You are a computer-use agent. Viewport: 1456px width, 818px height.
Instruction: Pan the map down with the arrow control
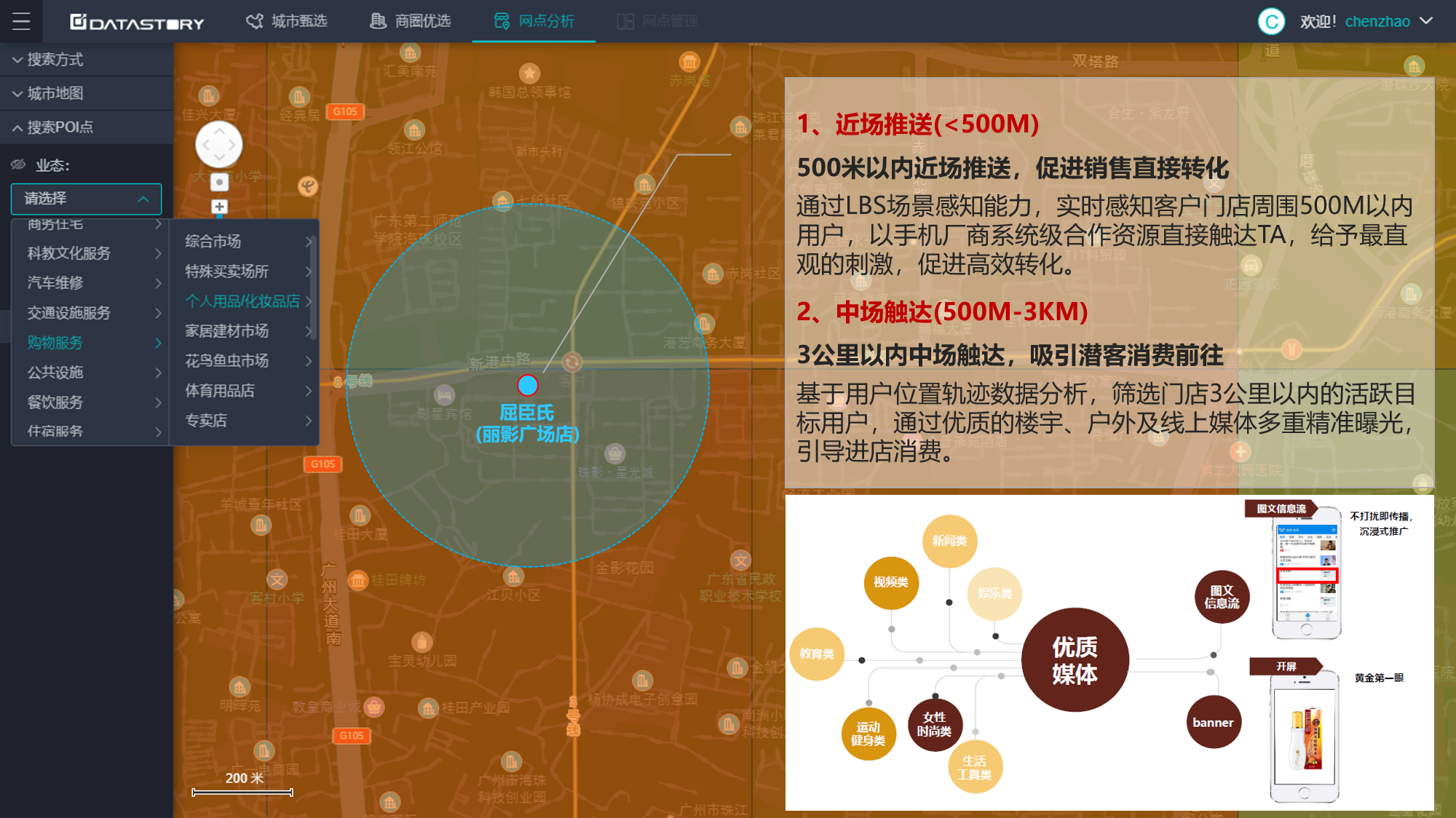[218, 158]
